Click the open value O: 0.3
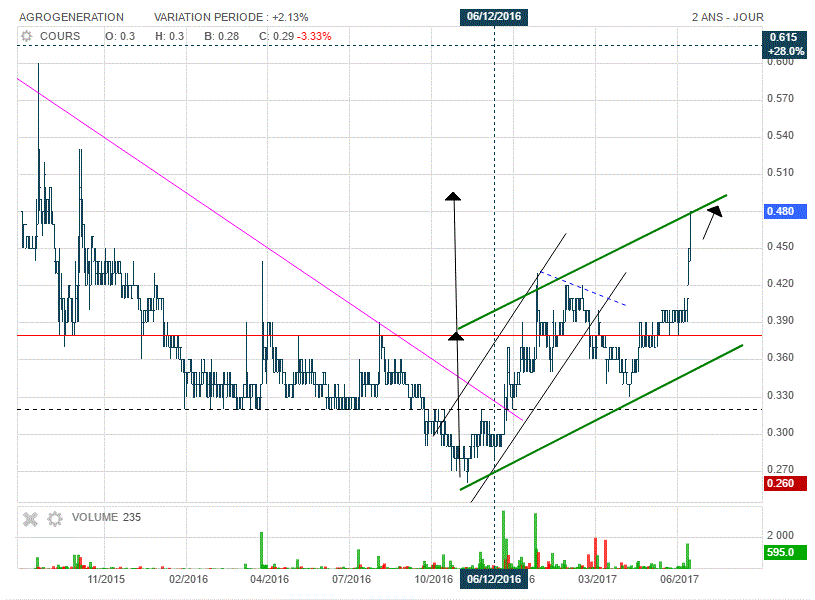The image size is (815, 600). (x=120, y=36)
